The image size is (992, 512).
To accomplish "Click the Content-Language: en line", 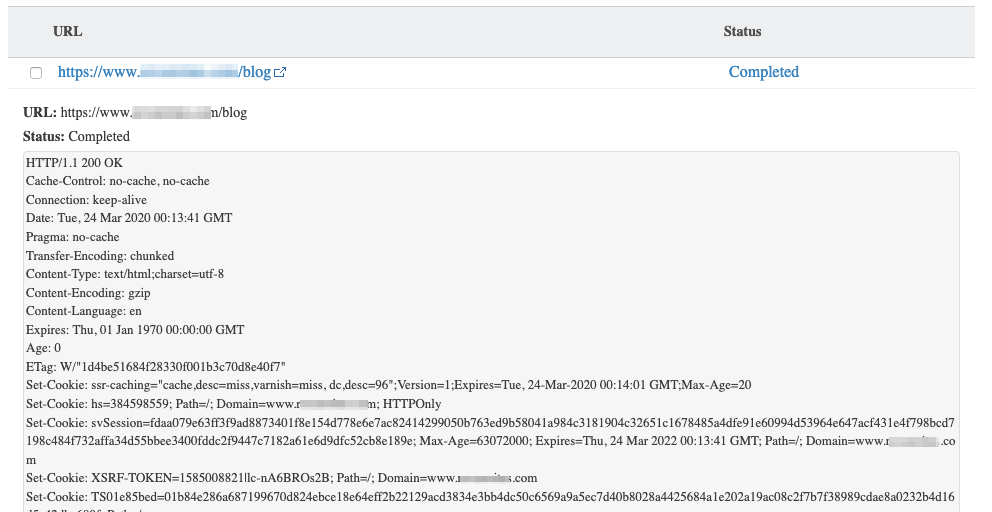I will pyautogui.click(x=84, y=311).
